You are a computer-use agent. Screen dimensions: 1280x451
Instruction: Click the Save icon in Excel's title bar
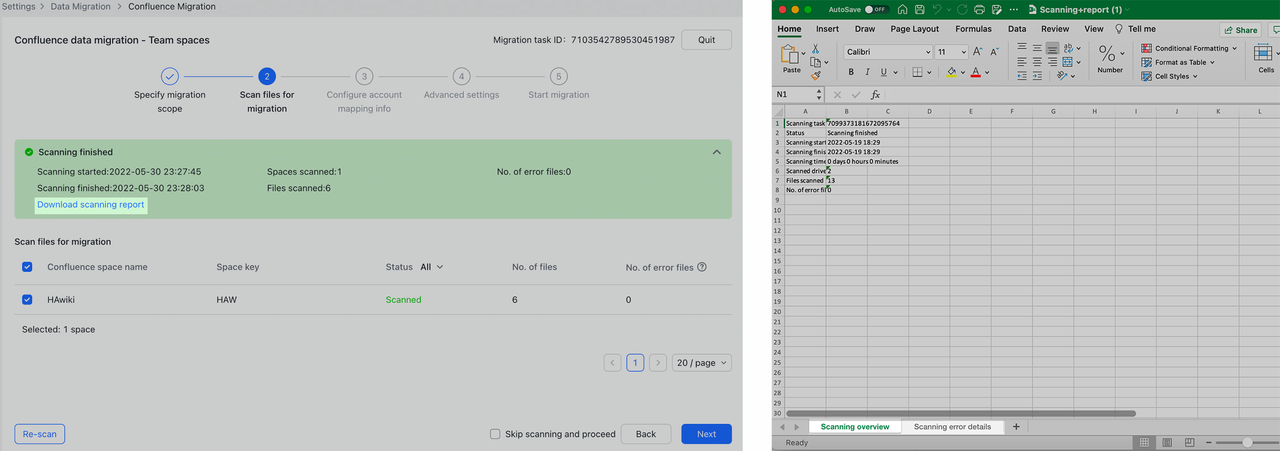pyautogui.click(x=918, y=9)
